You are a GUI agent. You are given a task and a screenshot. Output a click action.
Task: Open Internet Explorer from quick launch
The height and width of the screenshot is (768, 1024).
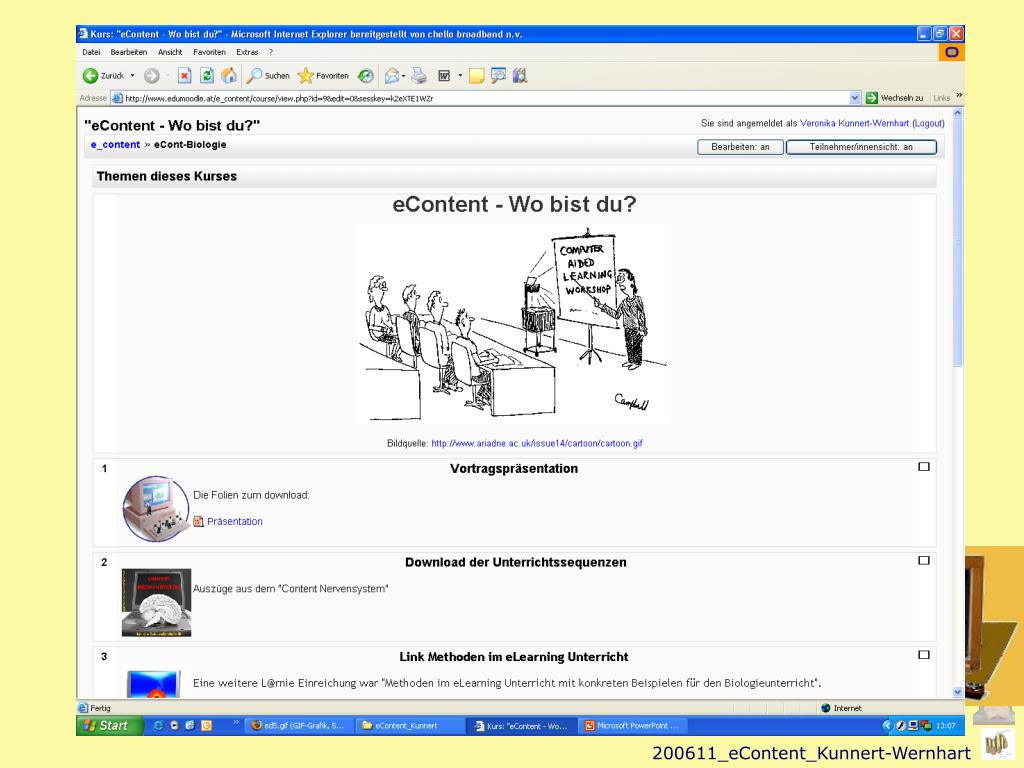158,726
